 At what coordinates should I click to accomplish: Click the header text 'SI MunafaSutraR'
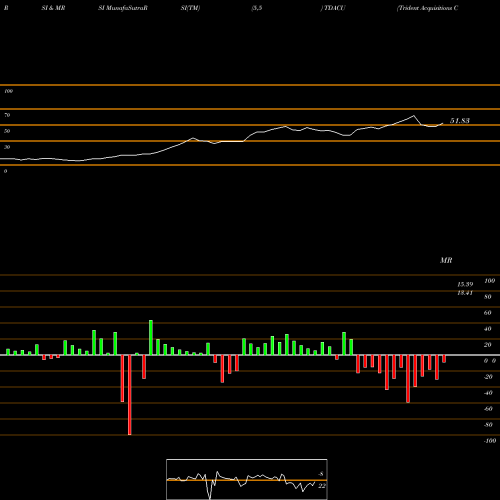click(123, 8)
